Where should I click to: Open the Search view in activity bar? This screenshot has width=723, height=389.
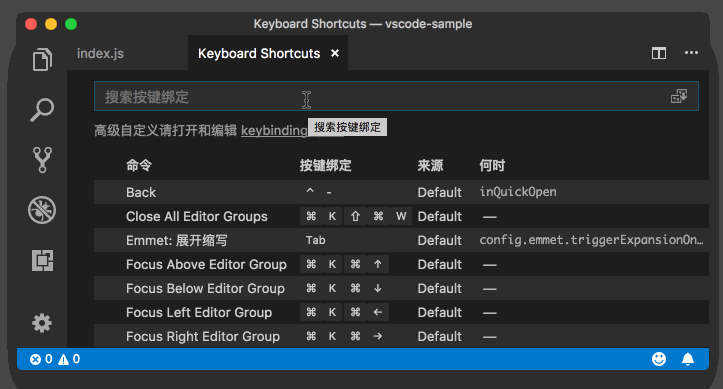tap(42, 110)
